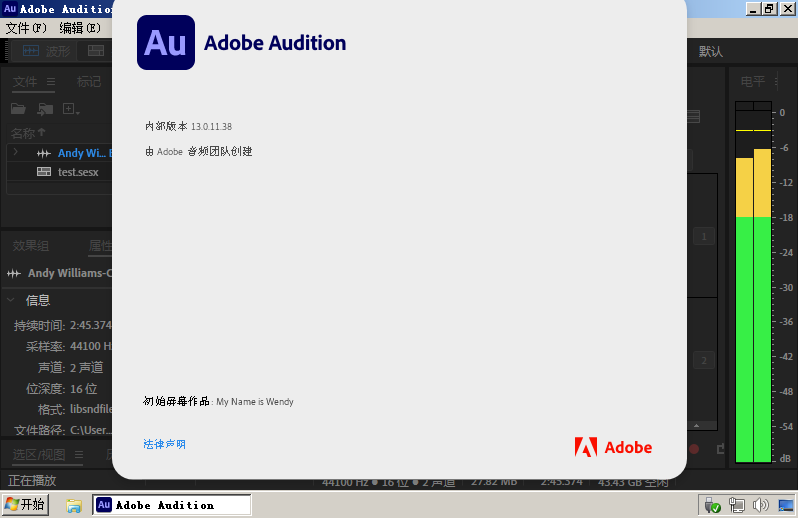Click My Name is Wendy credit text

pyautogui.click(x=255, y=401)
